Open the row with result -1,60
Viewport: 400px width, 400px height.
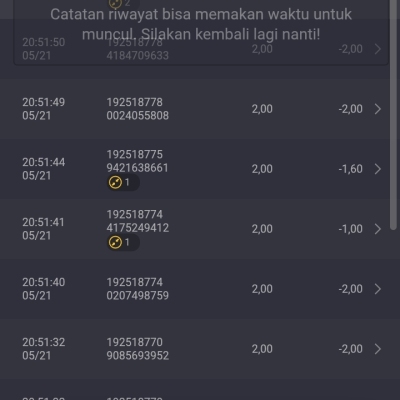pos(200,169)
